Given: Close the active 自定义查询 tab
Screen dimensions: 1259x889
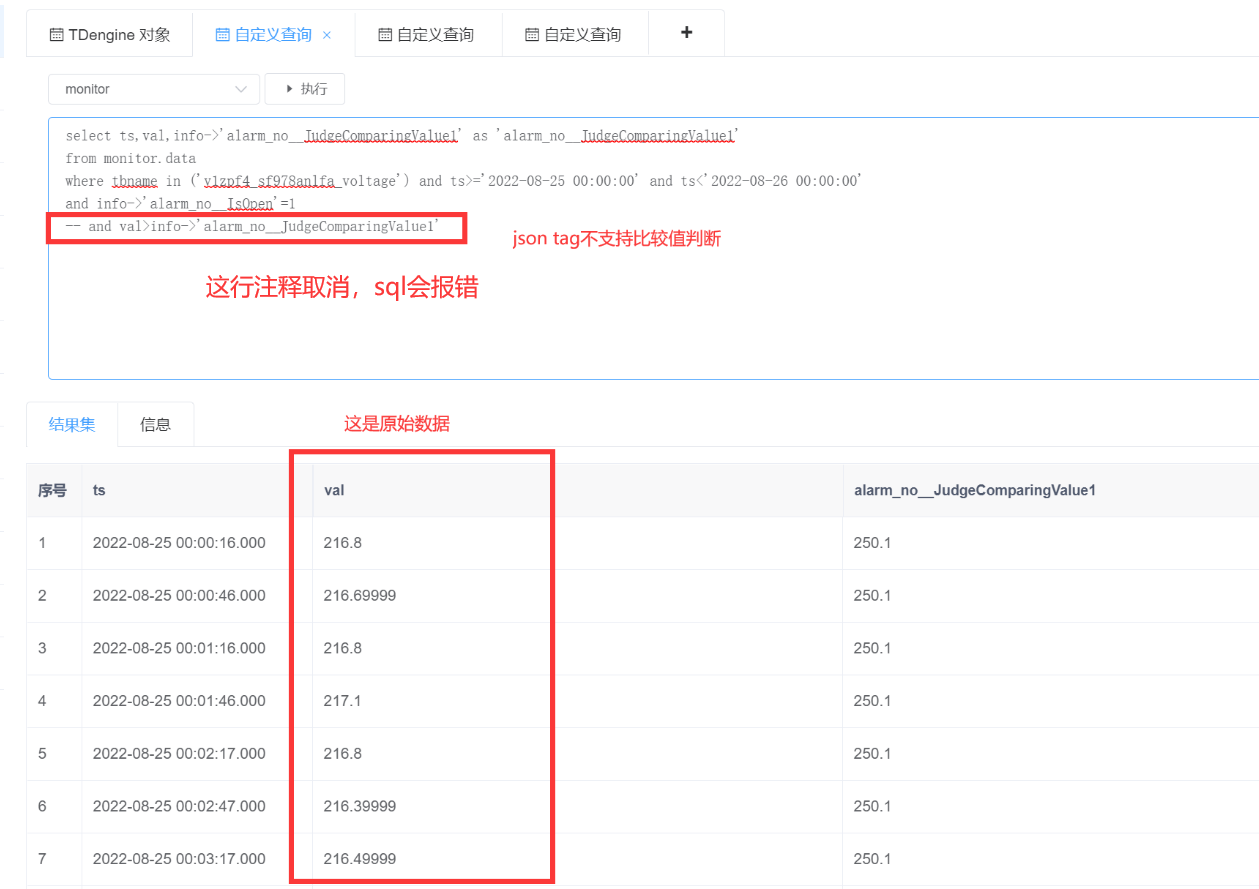Looking at the screenshot, I should click(x=327, y=33).
